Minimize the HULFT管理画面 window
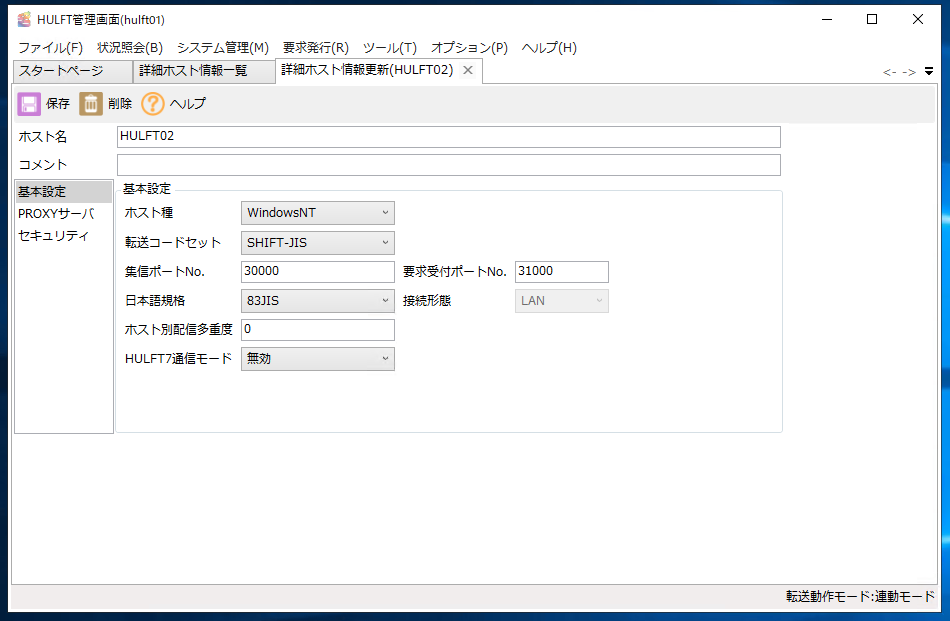 pyautogui.click(x=827, y=19)
